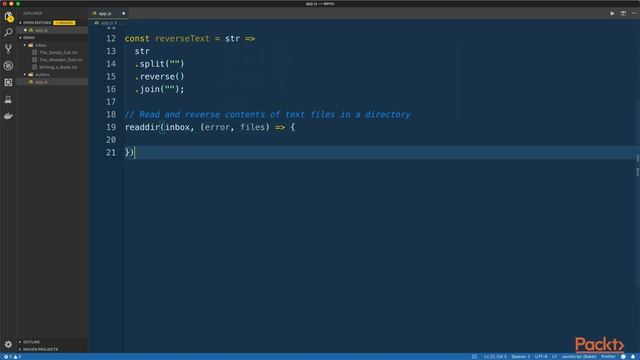Click the comment on line 18
Viewport: 640px width, 360px height.
(x=267, y=115)
